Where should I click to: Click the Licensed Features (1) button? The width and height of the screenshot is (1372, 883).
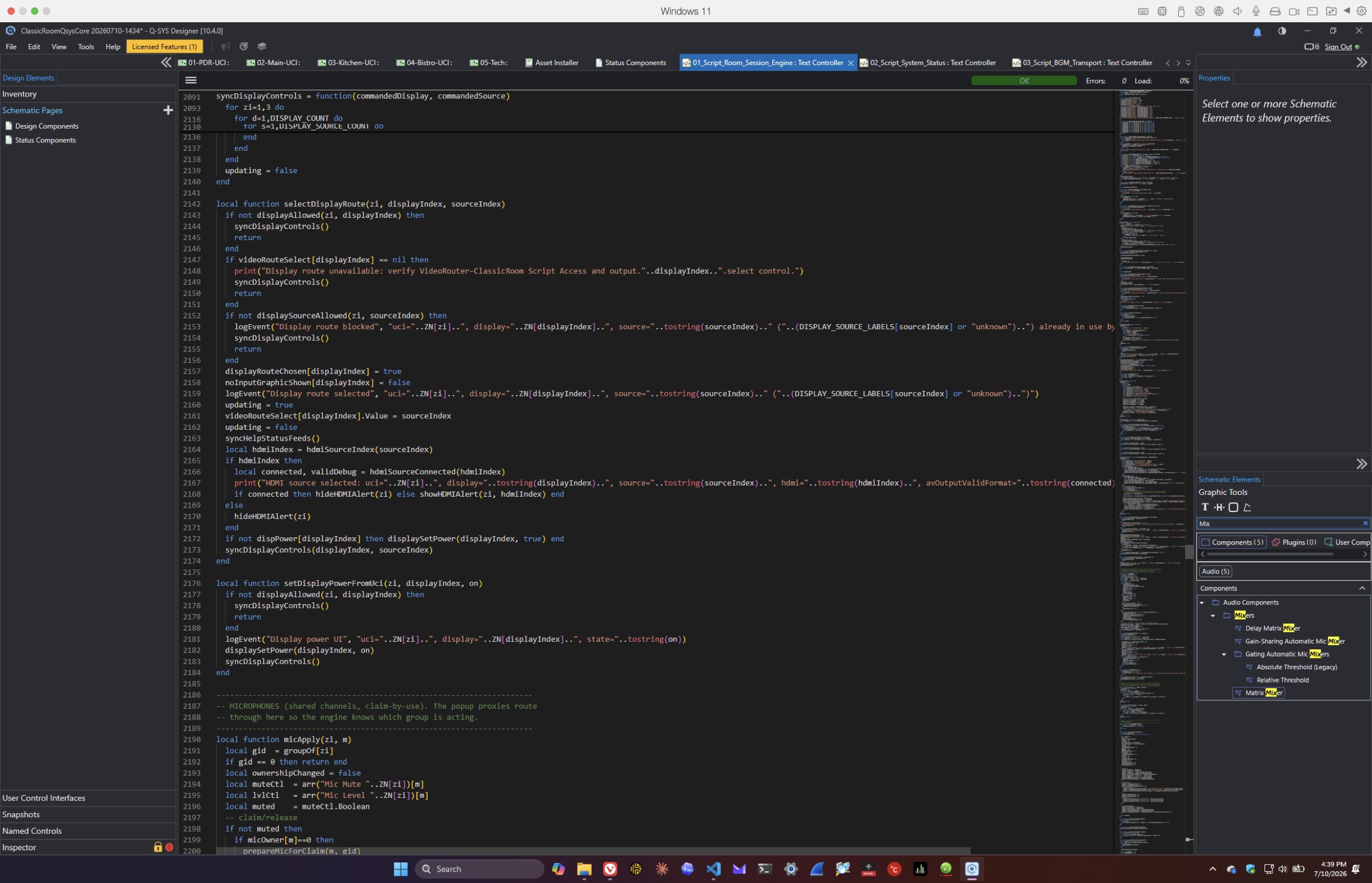pyautogui.click(x=165, y=46)
